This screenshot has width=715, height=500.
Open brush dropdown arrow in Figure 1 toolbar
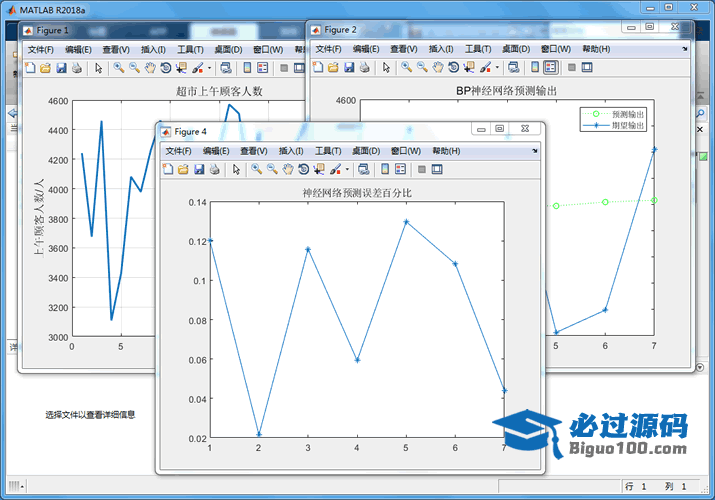coord(209,68)
